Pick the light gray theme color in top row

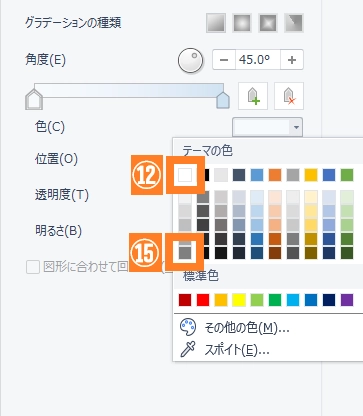[221, 175]
